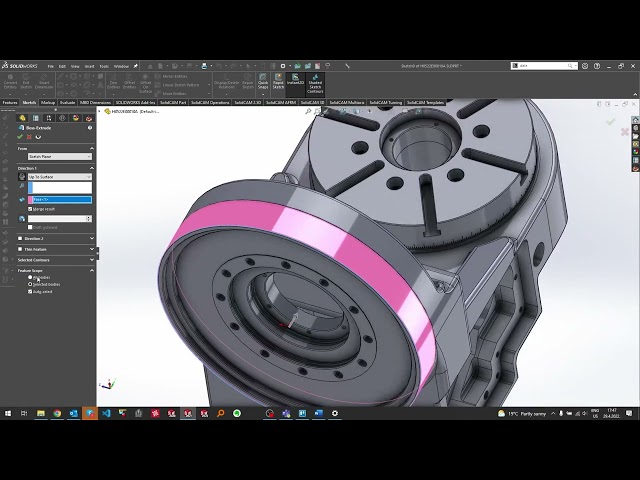This screenshot has height=480, width=640.
Task: Open the DimXpertManager tab icon
Action: coord(62,118)
